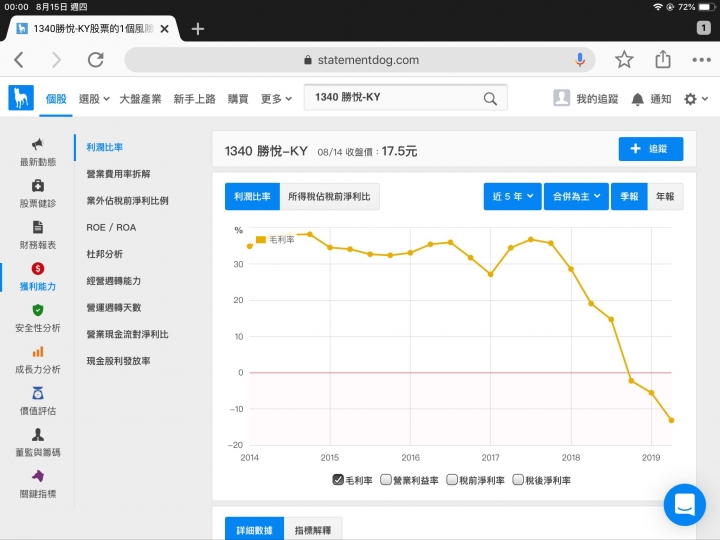
Task: Open 營業費用率拆解 link
Action: coord(118,174)
